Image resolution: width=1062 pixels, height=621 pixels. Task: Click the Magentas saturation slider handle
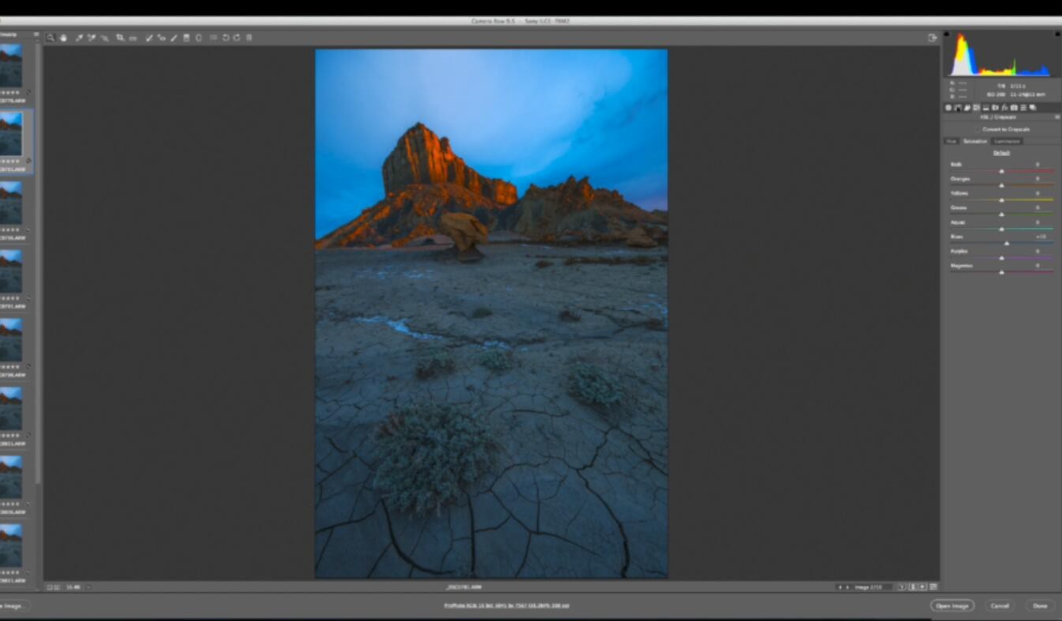tap(1002, 272)
